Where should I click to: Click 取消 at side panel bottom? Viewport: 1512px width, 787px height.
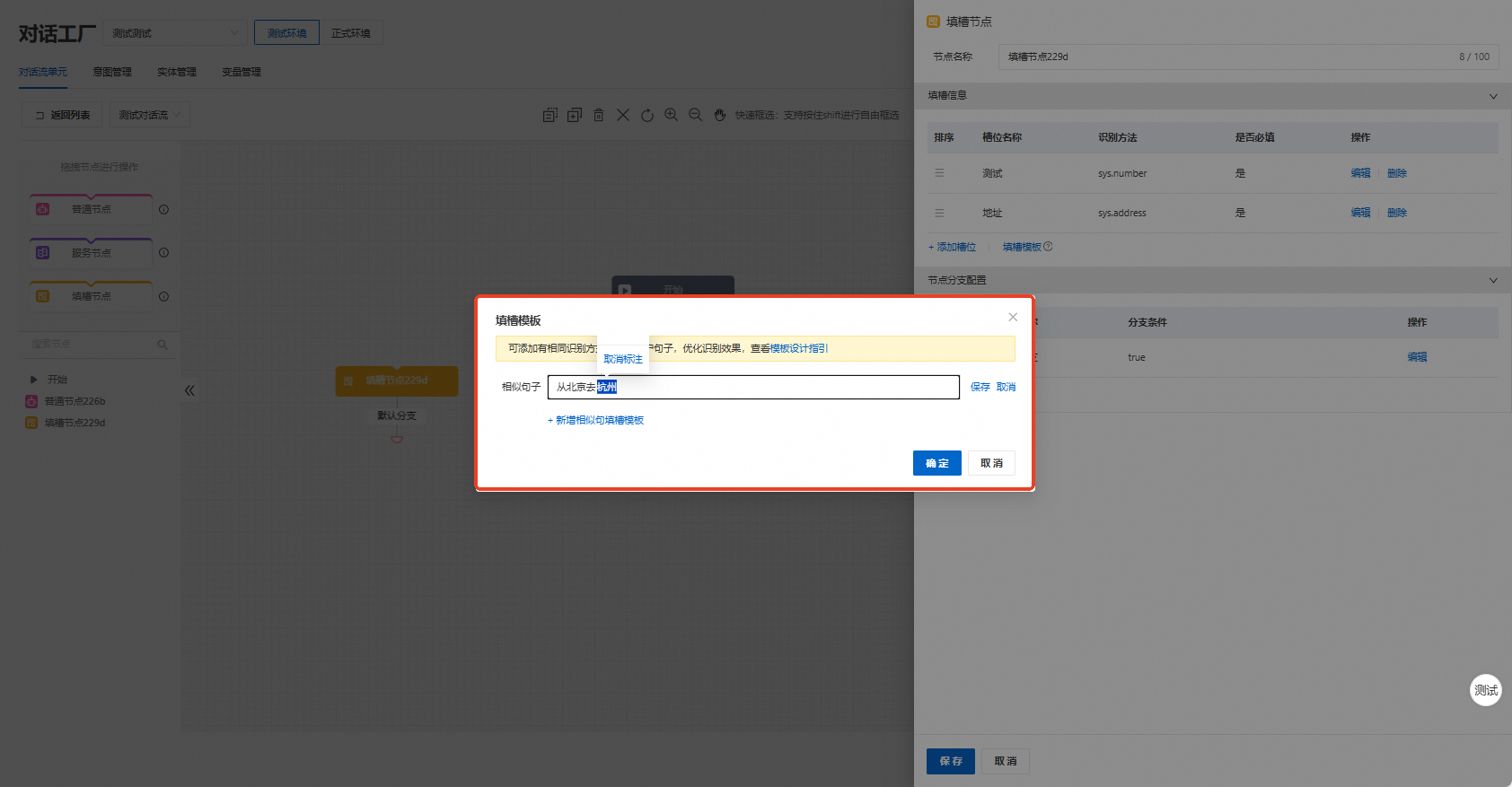coord(1006,761)
